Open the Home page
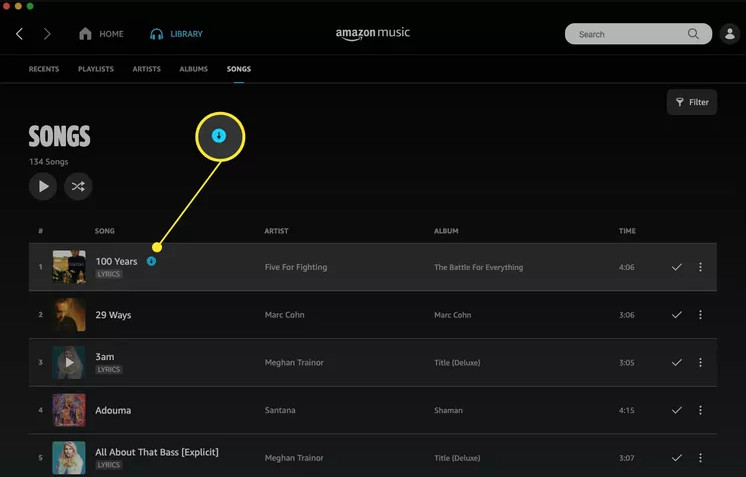The width and height of the screenshot is (746, 477). click(101, 34)
